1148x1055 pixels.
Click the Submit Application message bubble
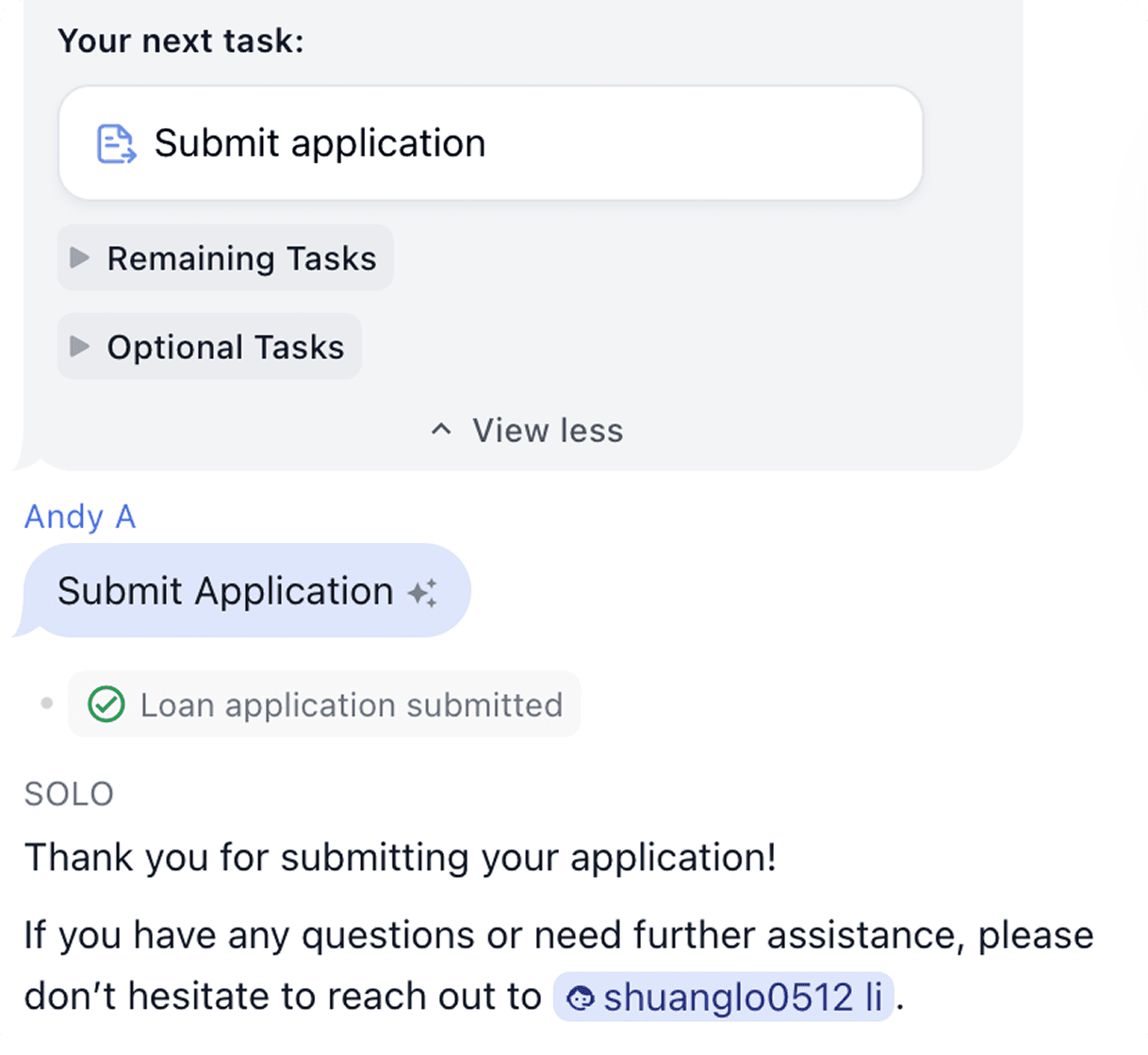tap(226, 591)
